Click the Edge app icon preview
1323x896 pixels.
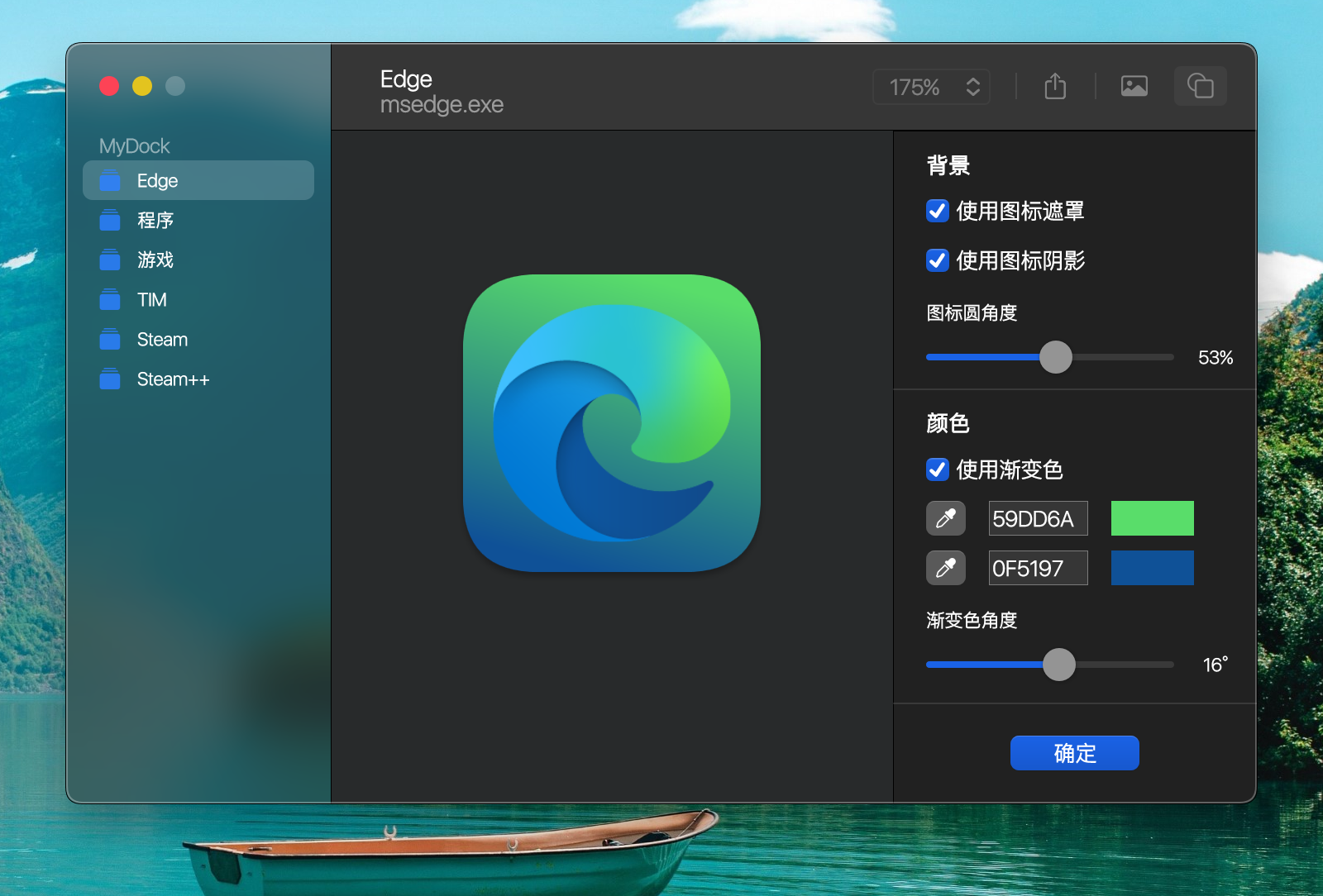point(612,423)
